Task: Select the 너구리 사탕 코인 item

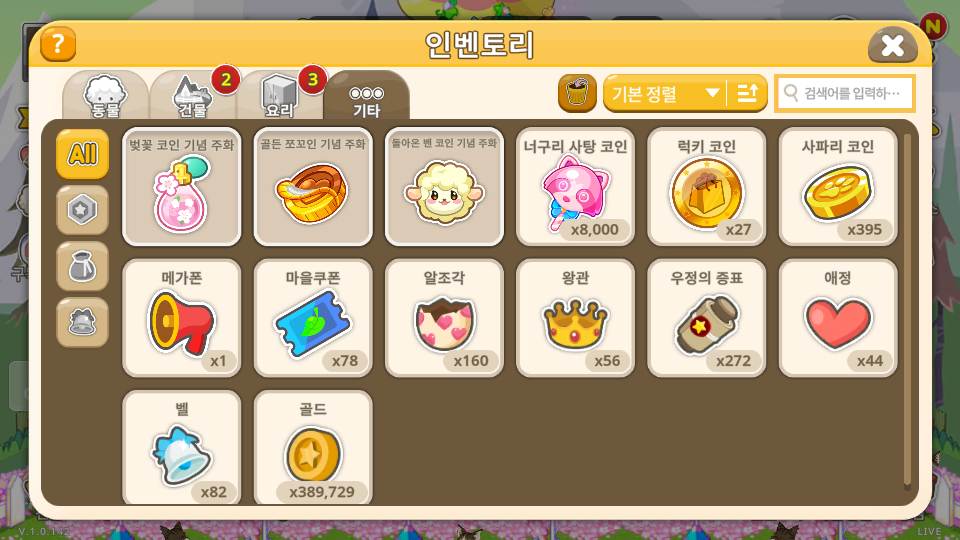Action: click(x=576, y=187)
